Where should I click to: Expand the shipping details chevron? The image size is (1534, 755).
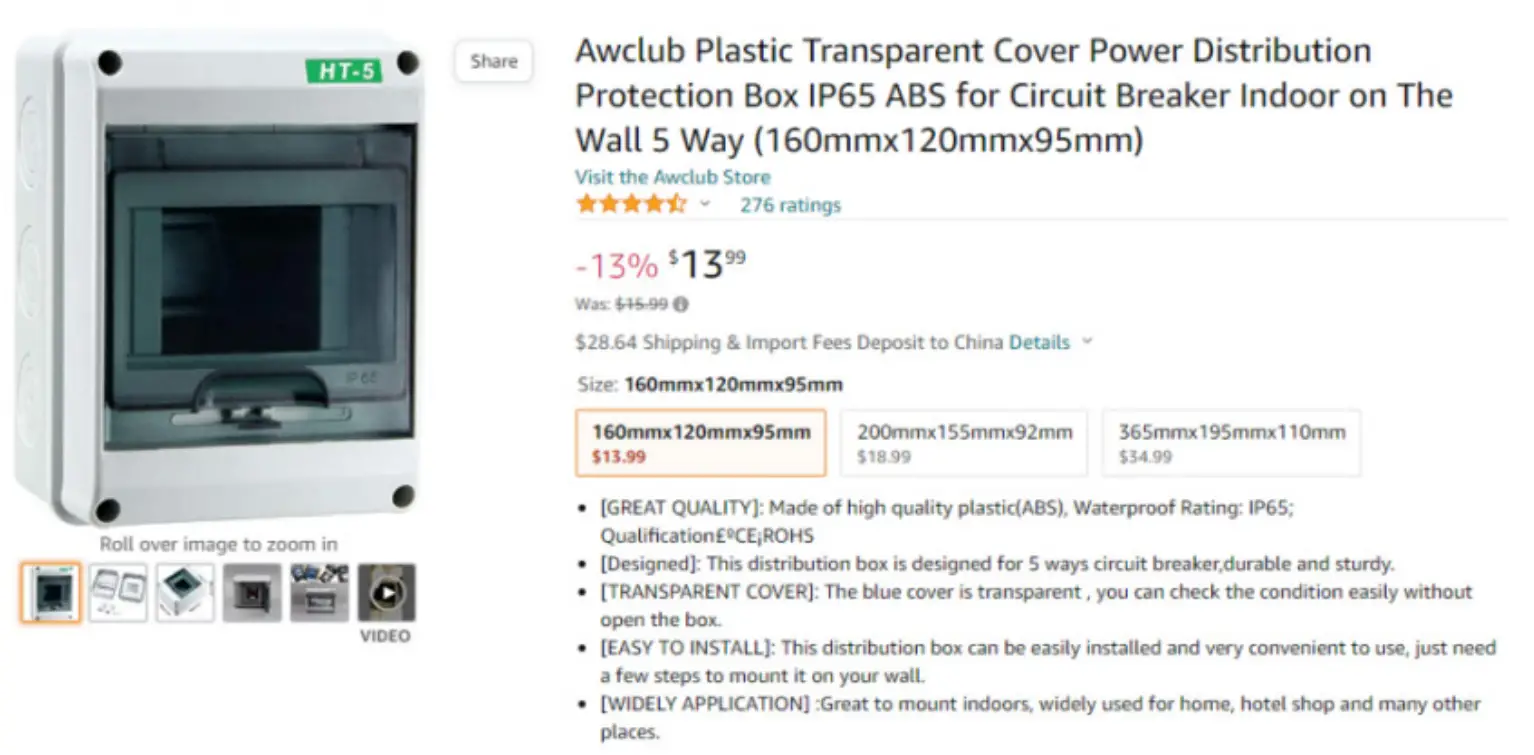point(1087,342)
